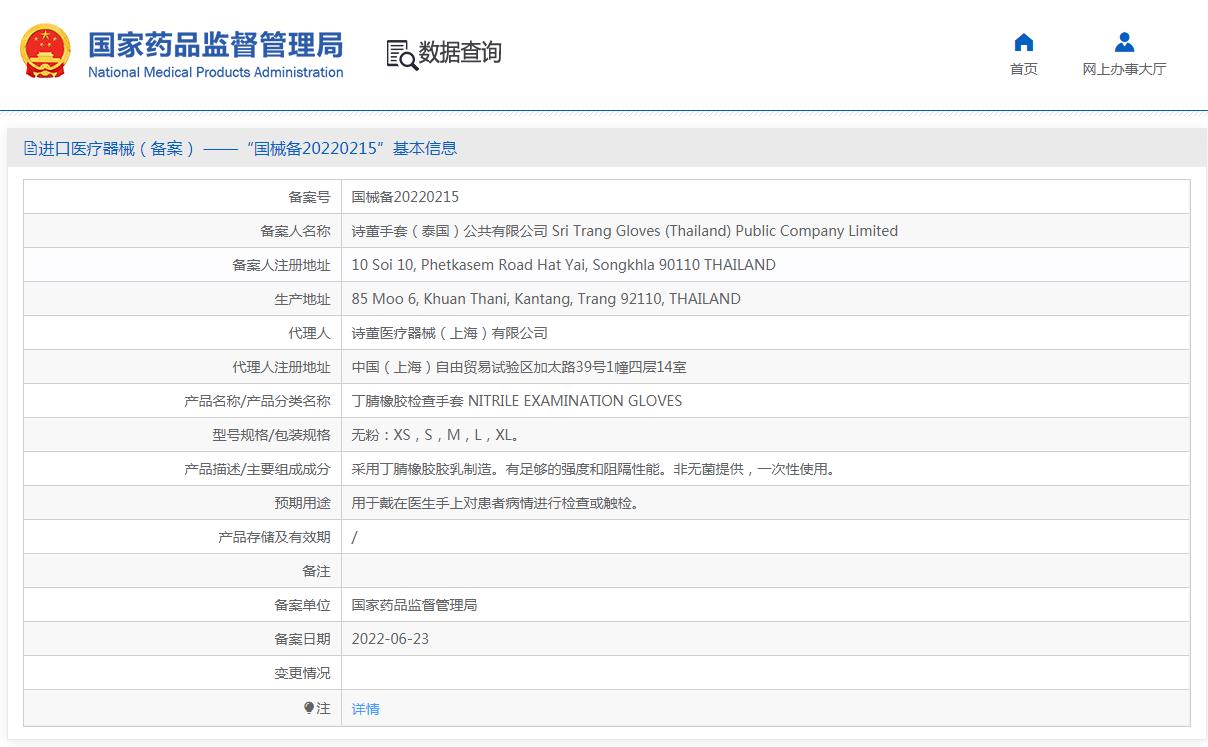Click the 代理人 label cell
Viewport: 1208px width, 747px height.
click(x=183, y=333)
